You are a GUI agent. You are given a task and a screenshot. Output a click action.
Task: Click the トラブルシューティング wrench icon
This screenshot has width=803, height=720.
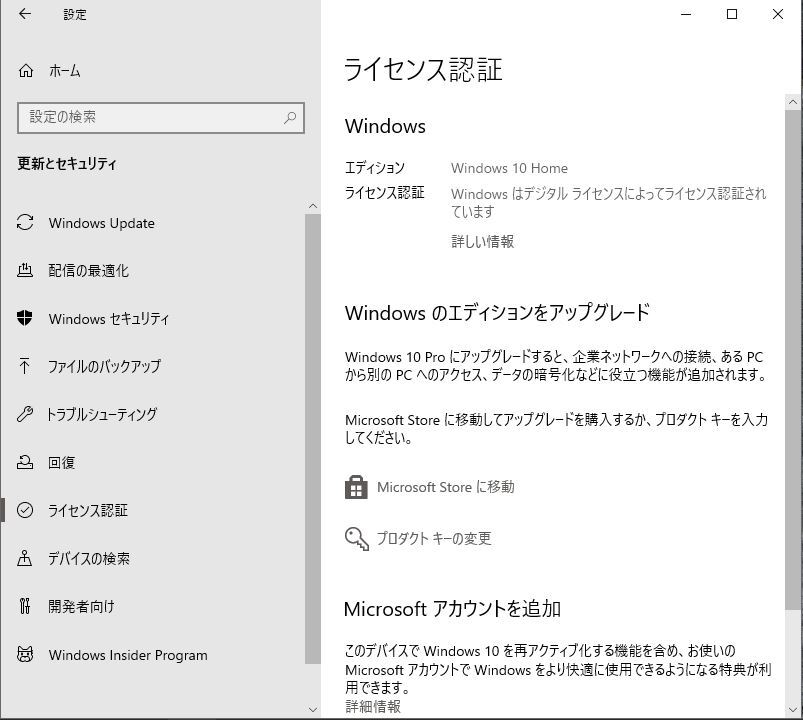pos(25,413)
